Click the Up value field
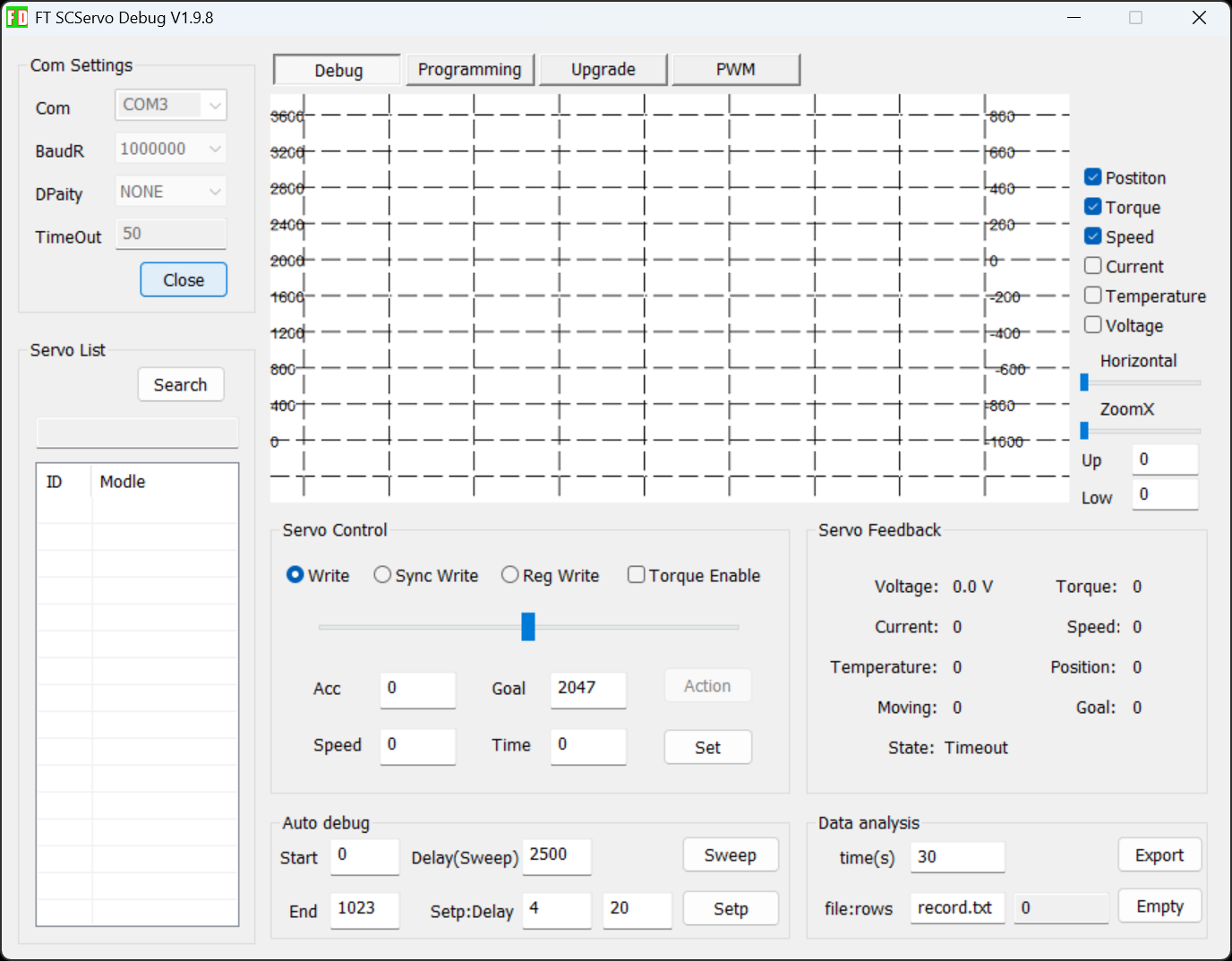 pyautogui.click(x=1165, y=459)
